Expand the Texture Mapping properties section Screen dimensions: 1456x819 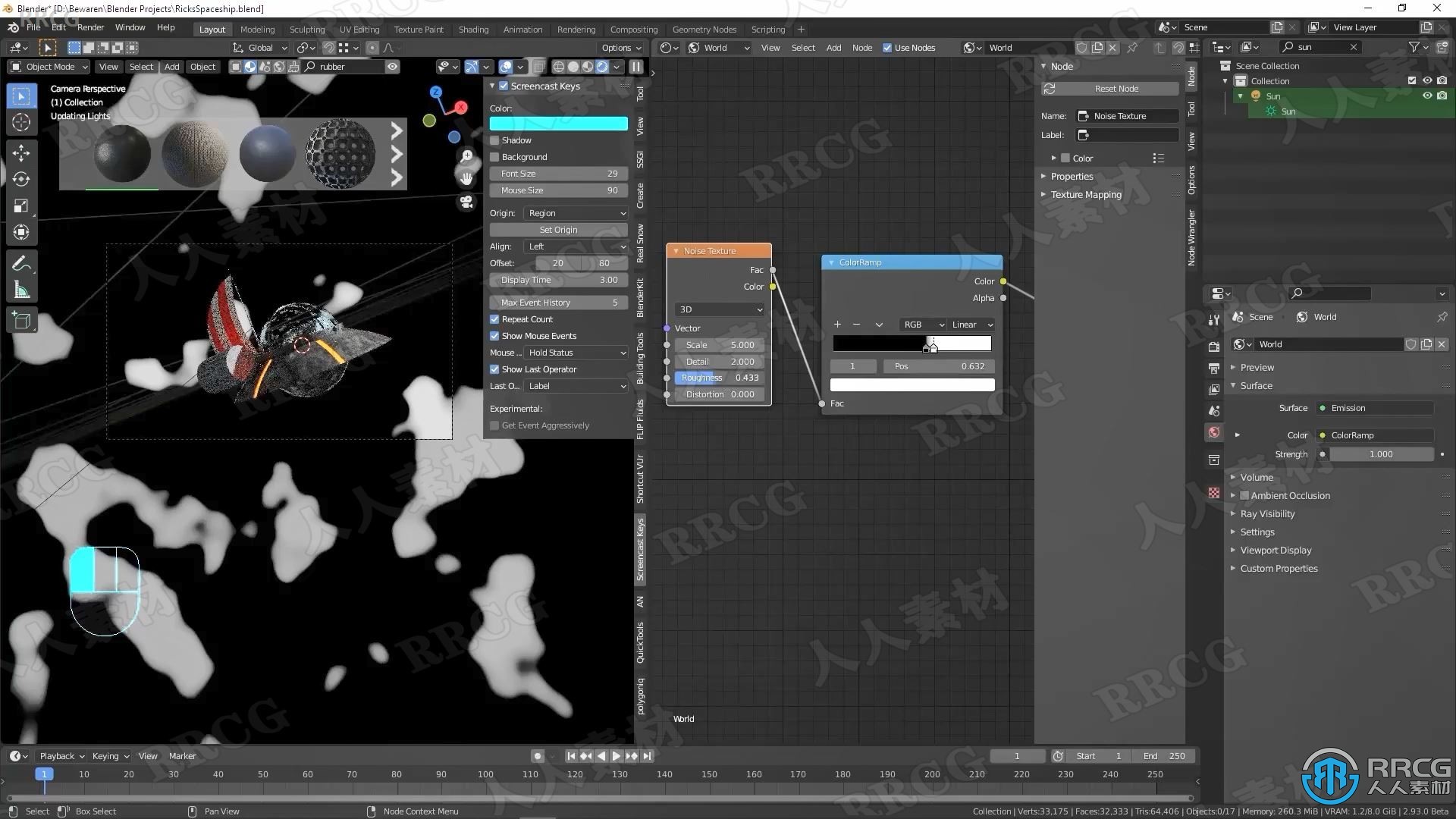click(x=1047, y=194)
